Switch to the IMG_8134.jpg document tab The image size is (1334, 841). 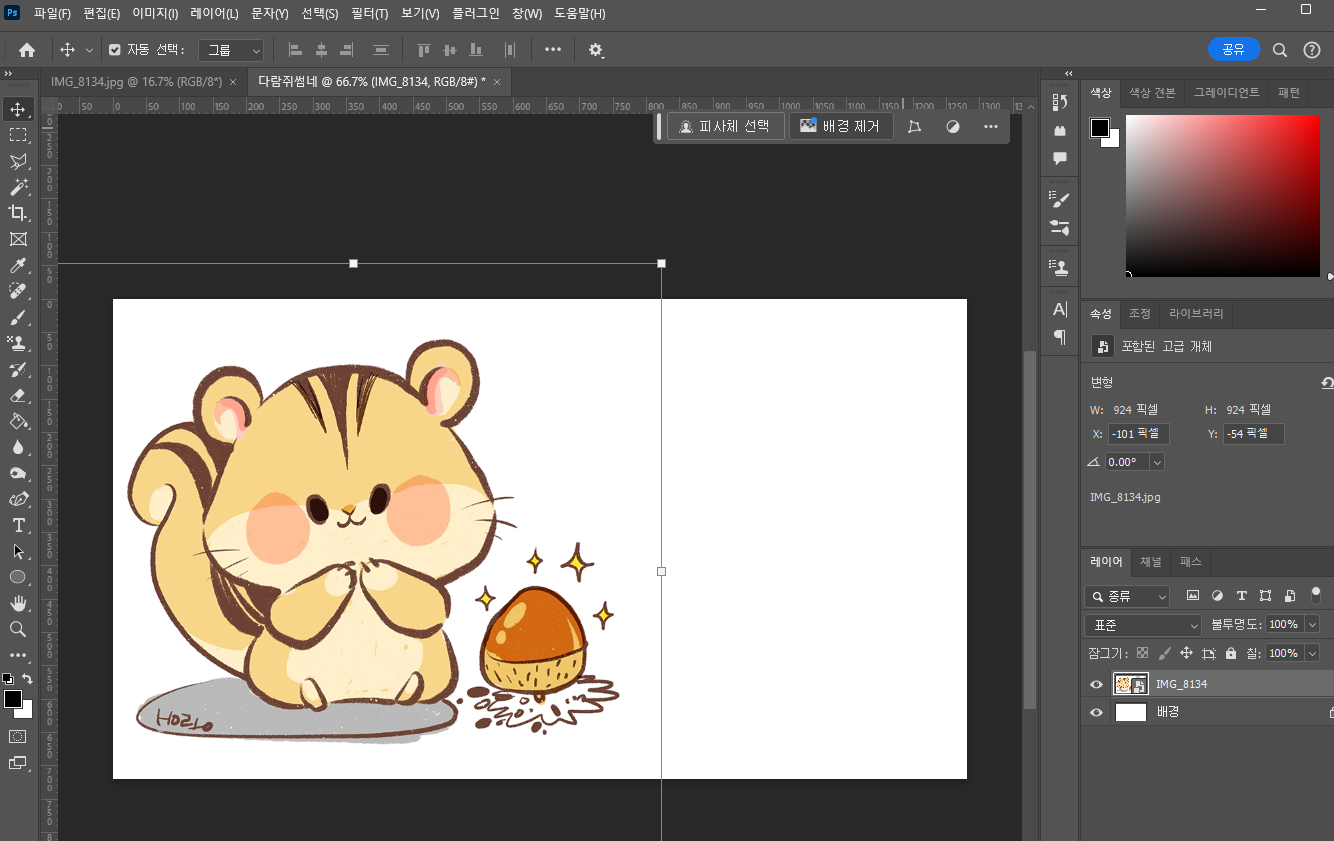pyautogui.click(x=136, y=82)
